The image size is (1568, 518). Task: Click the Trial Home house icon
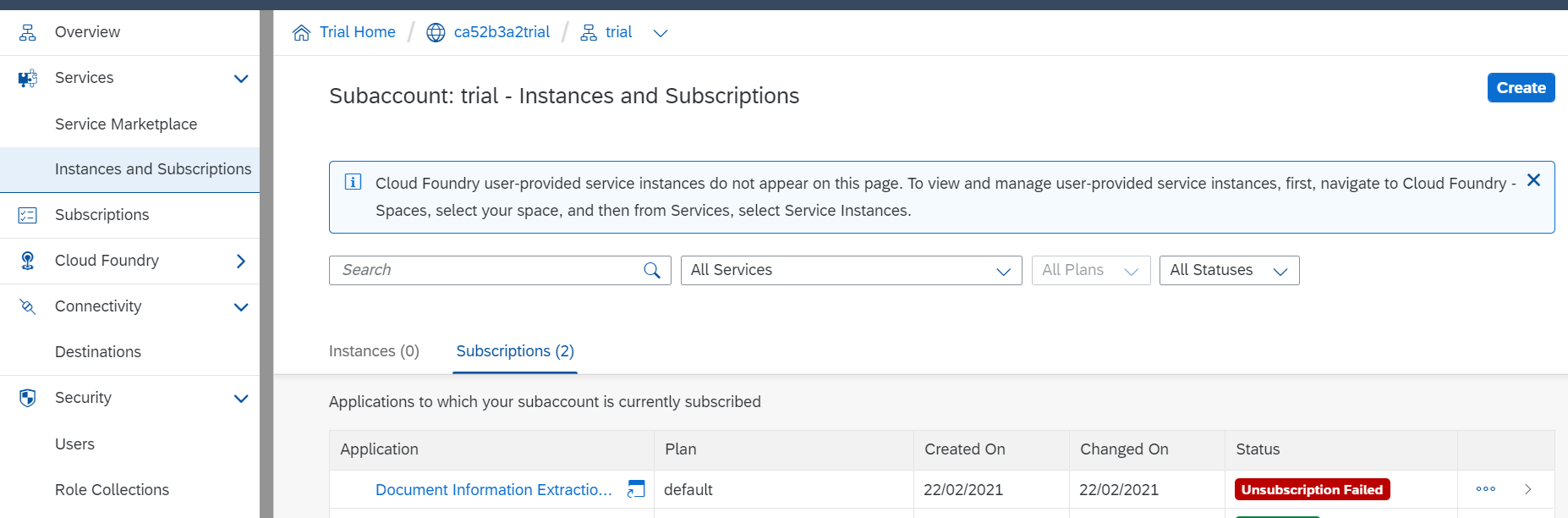[x=301, y=33]
